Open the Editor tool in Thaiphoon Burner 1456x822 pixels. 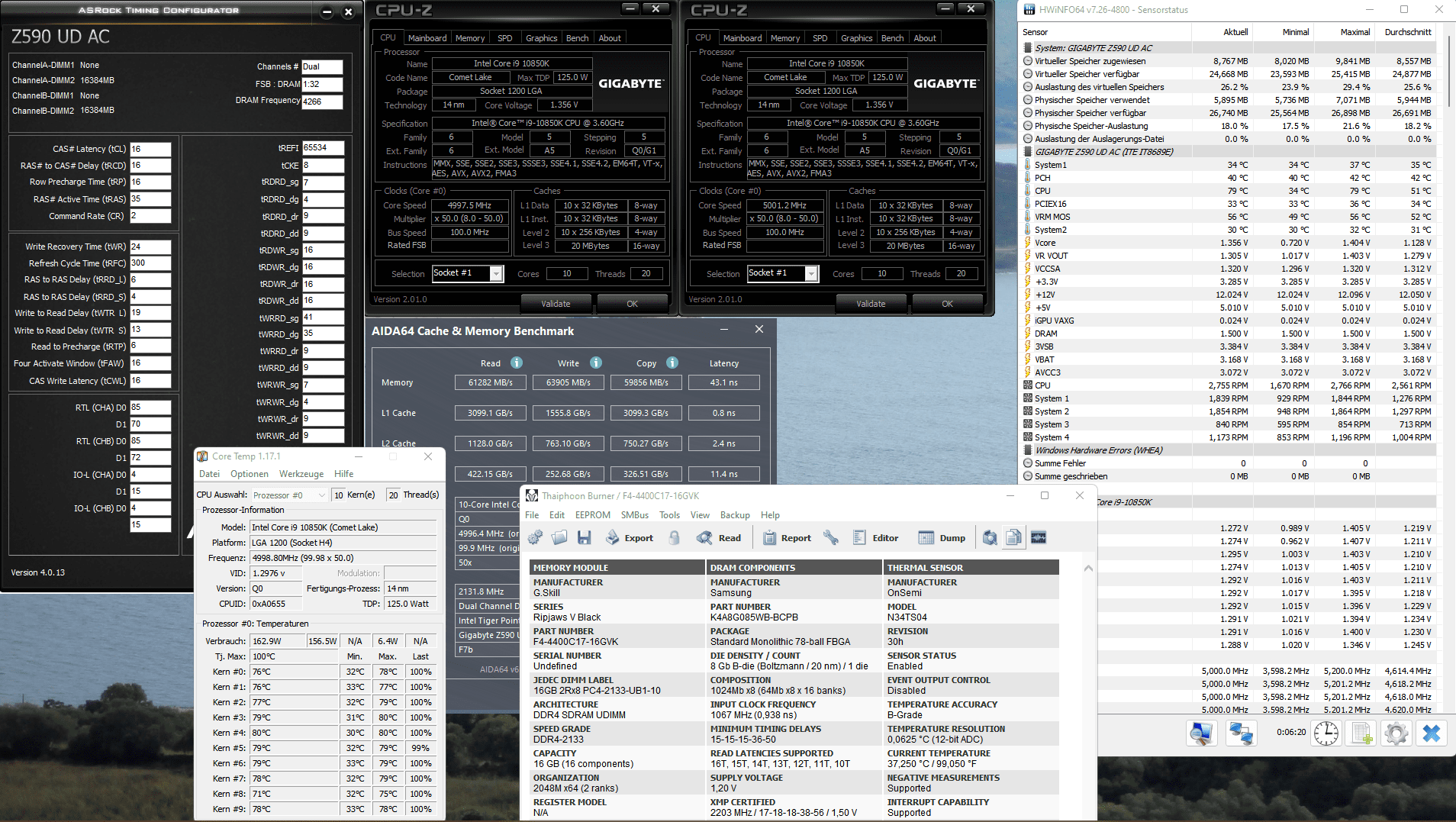click(x=875, y=537)
